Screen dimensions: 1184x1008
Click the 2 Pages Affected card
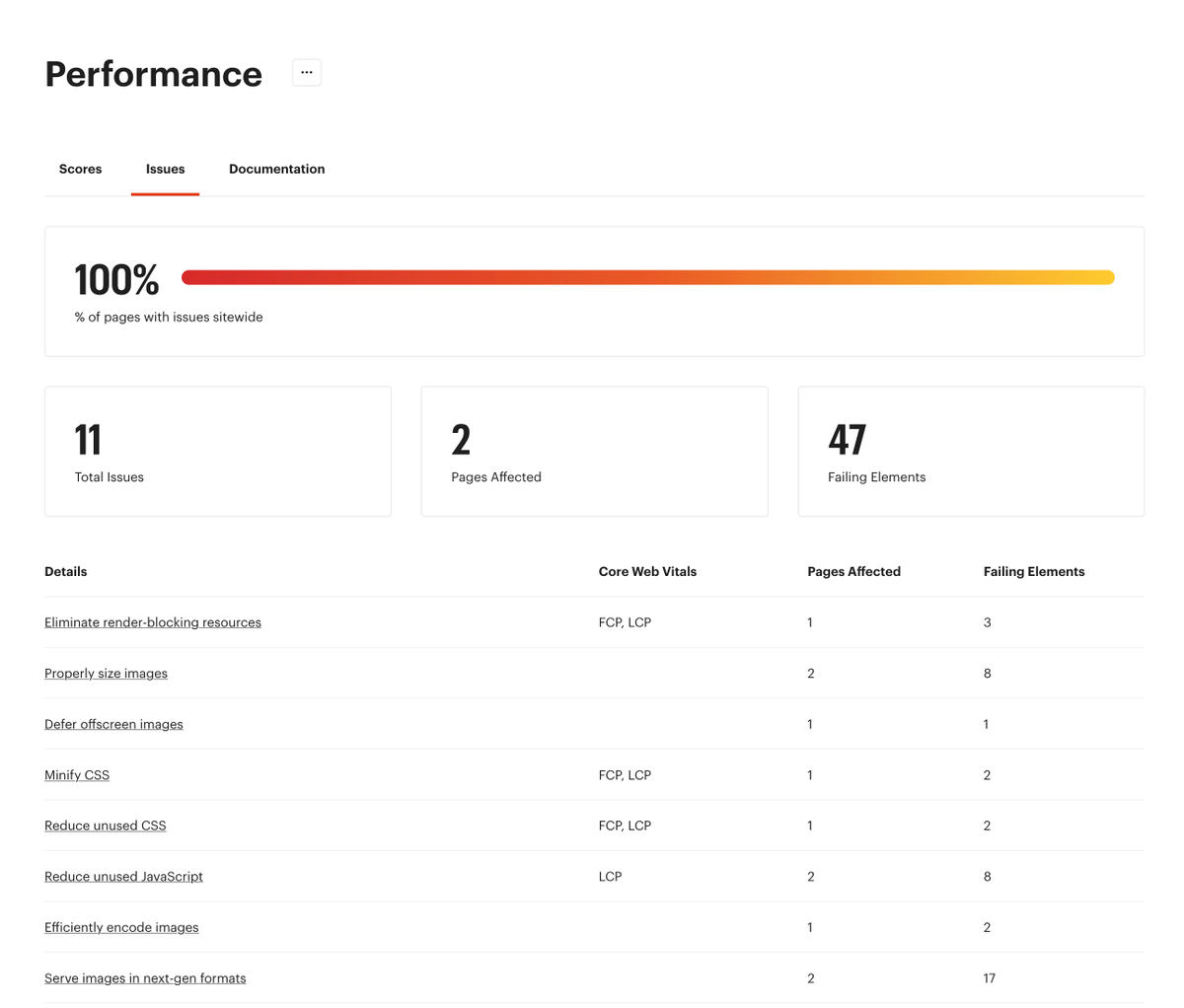click(x=595, y=451)
